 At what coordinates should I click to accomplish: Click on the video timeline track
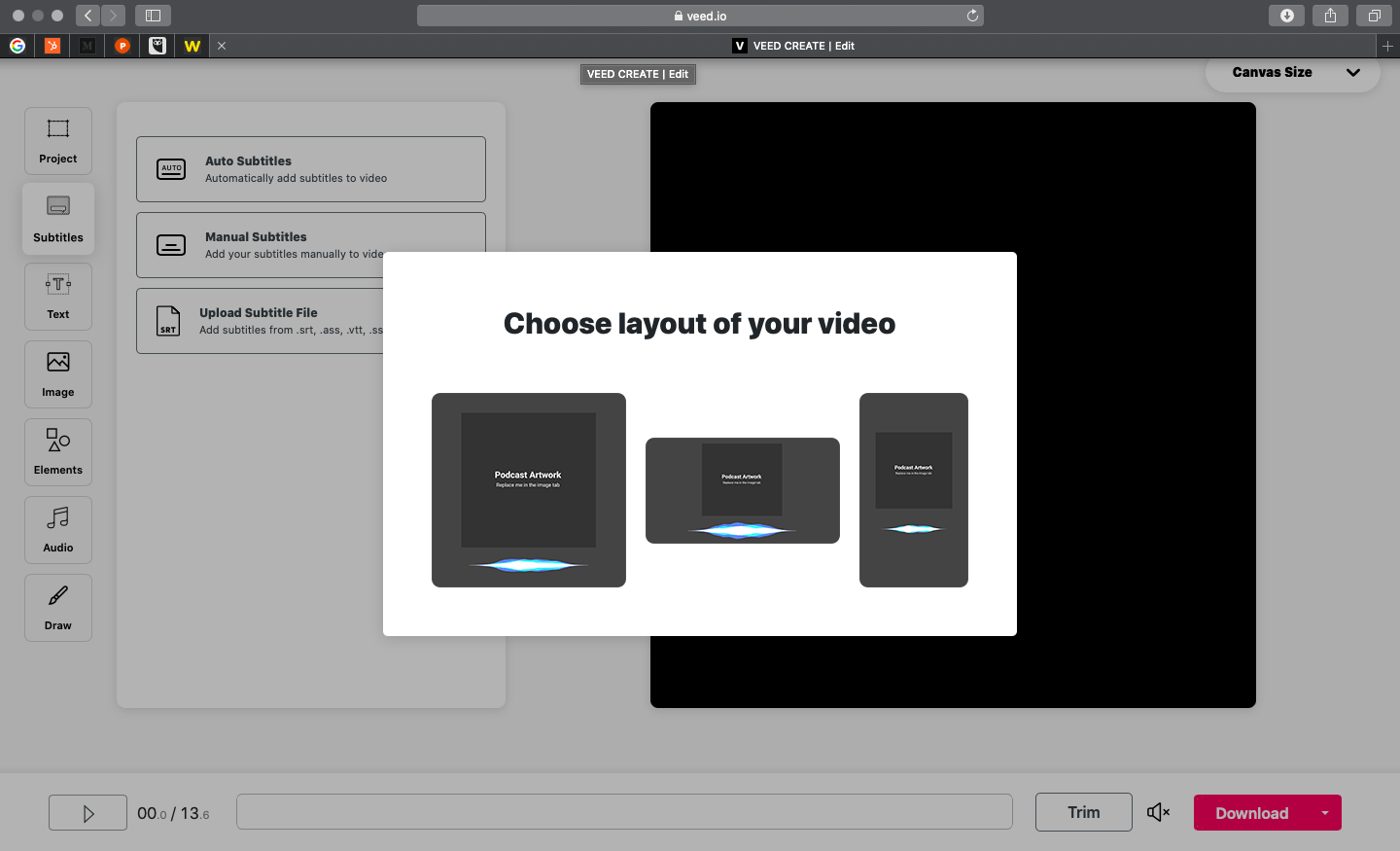(624, 812)
